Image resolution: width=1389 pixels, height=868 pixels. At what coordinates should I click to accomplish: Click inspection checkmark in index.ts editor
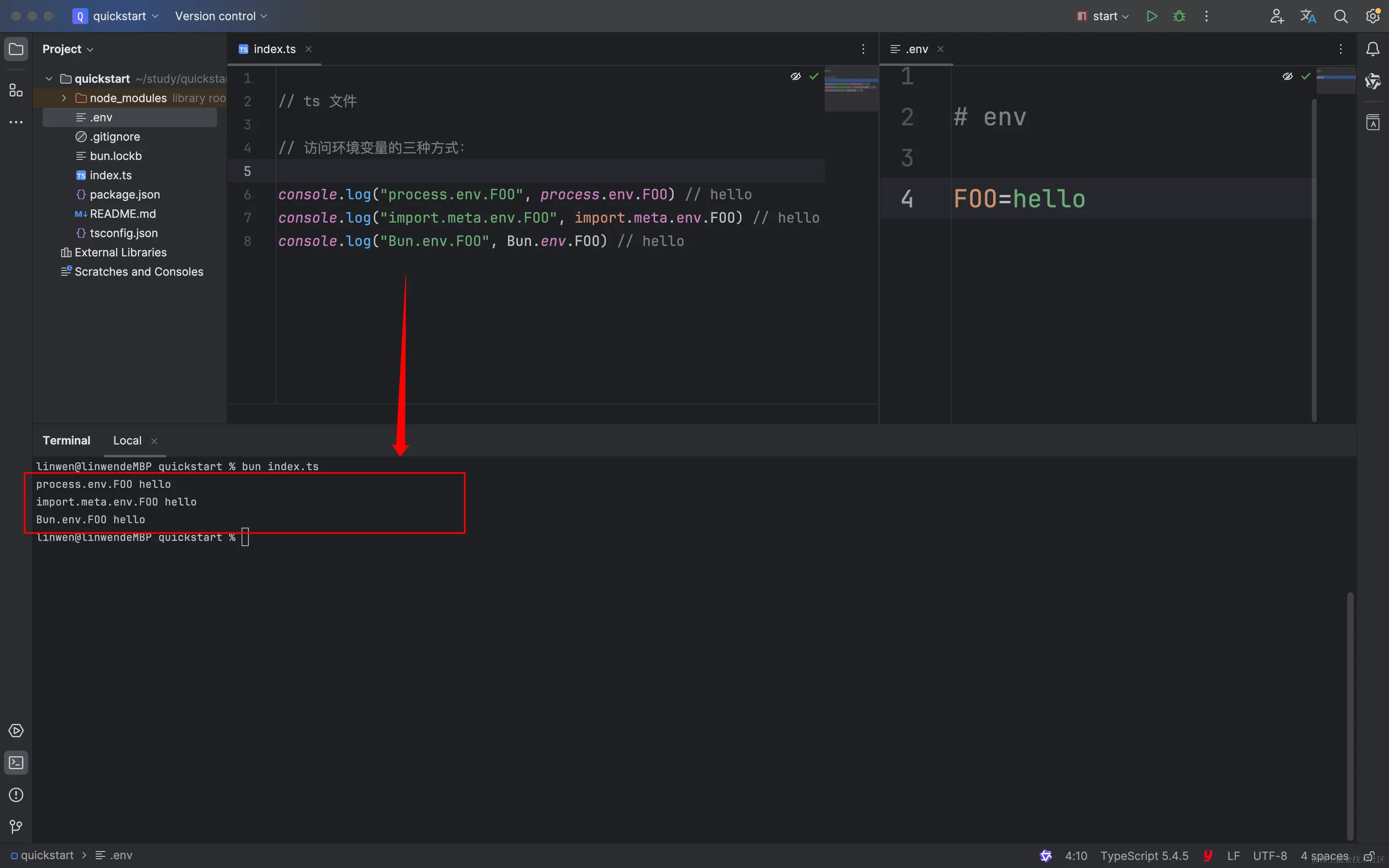(x=814, y=76)
